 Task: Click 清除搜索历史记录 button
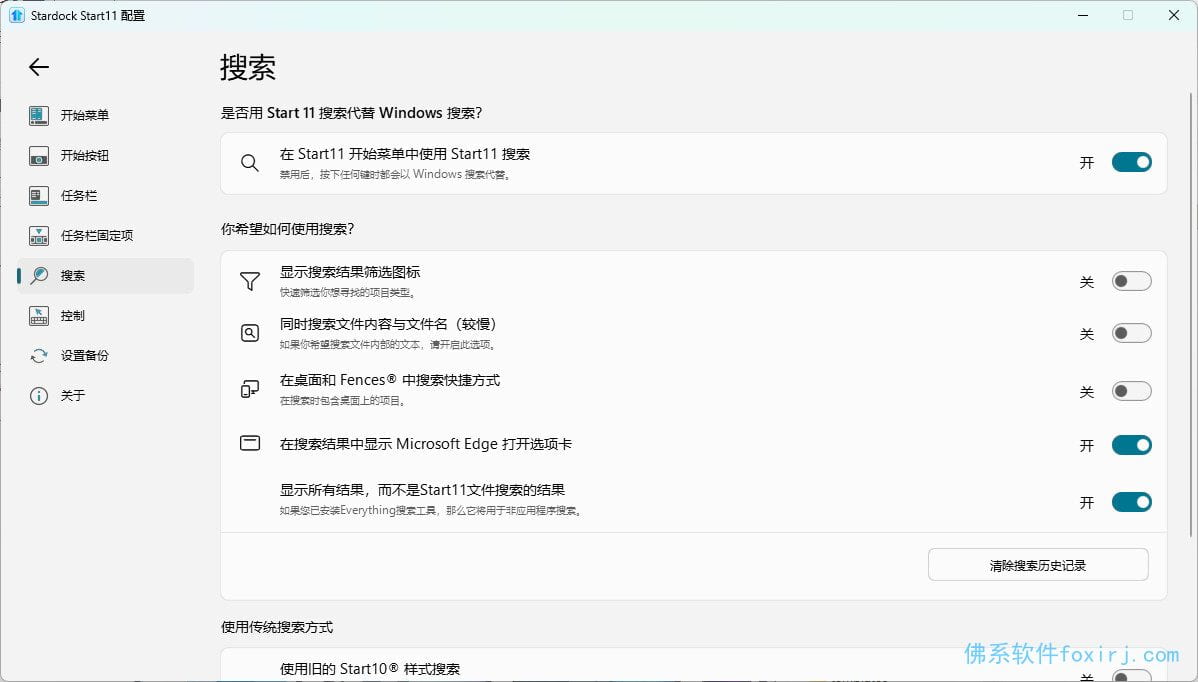[x=1038, y=565]
